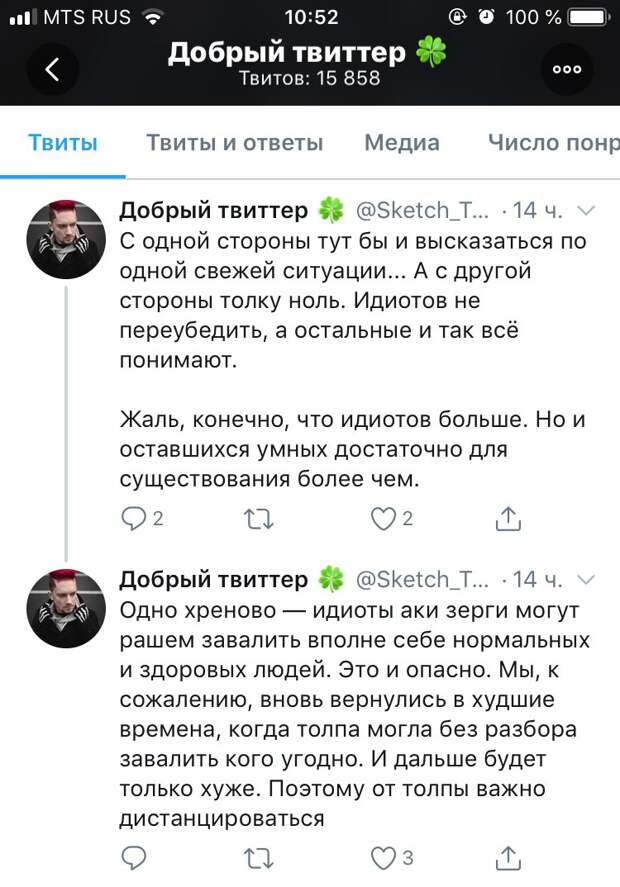Share the first tweet
Screen dimensions: 620x887
click(508, 517)
